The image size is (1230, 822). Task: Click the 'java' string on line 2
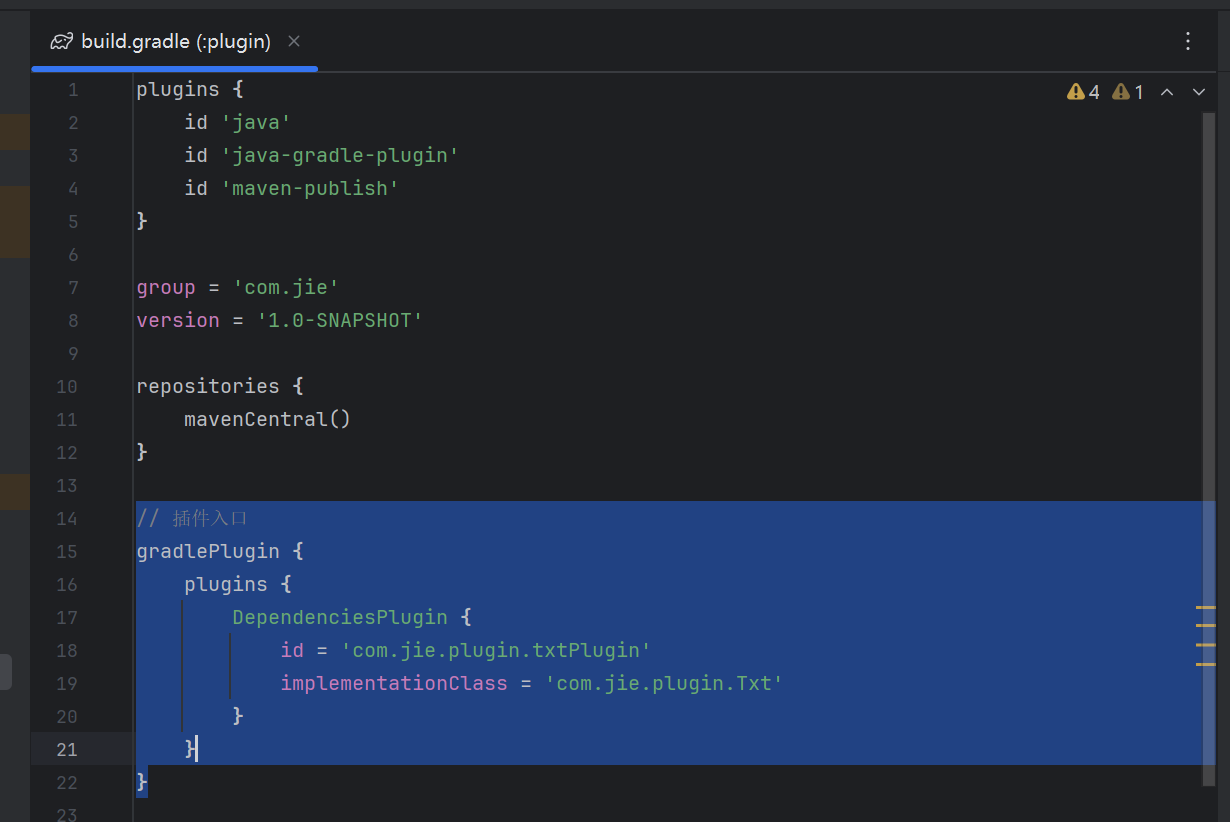(255, 122)
